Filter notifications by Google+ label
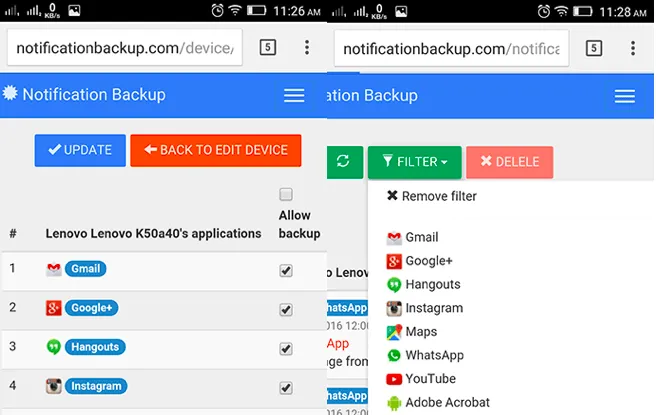This screenshot has height=415, width=656. 429,261
